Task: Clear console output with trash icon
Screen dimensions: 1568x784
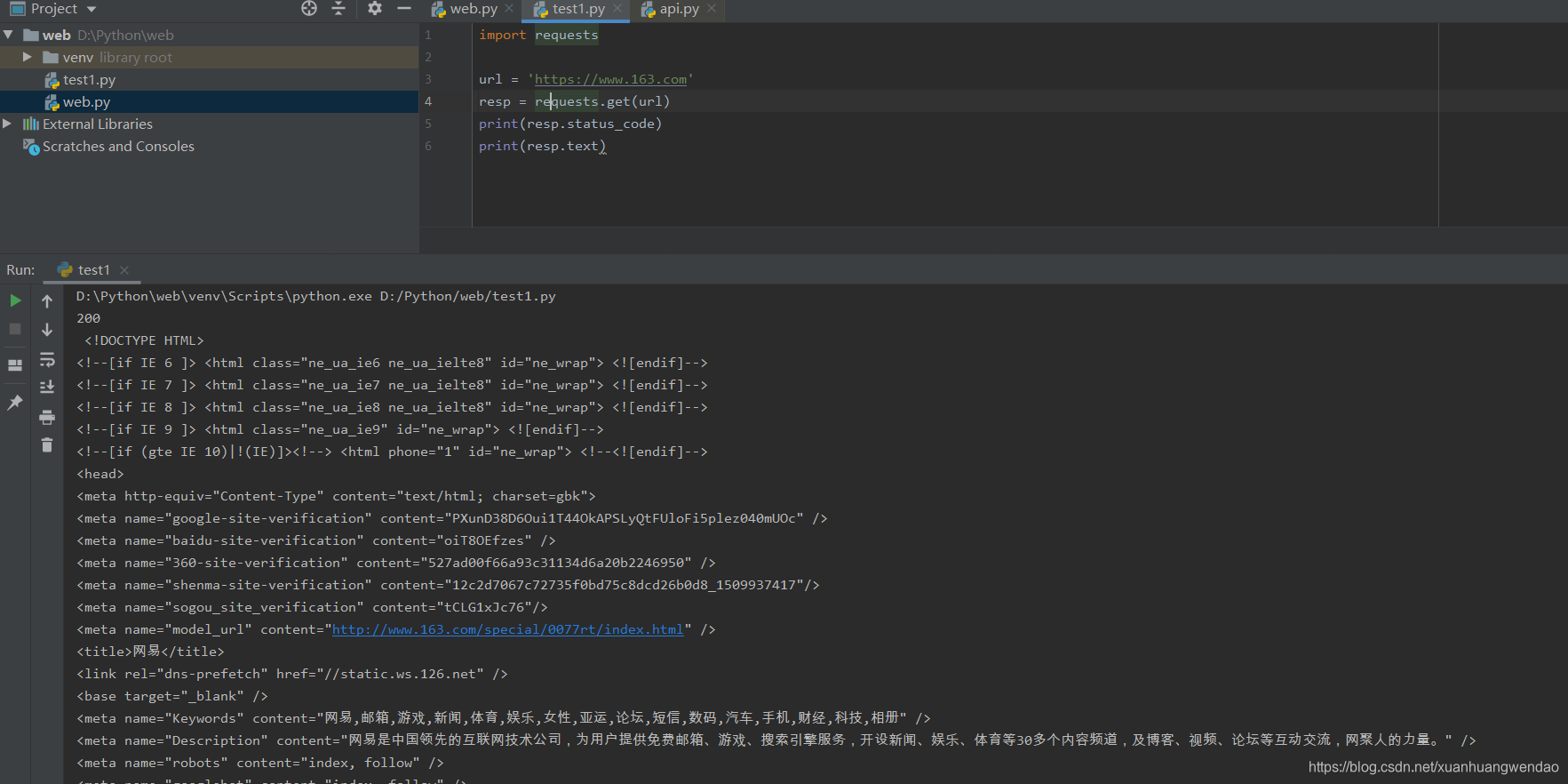Action: click(47, 444)
